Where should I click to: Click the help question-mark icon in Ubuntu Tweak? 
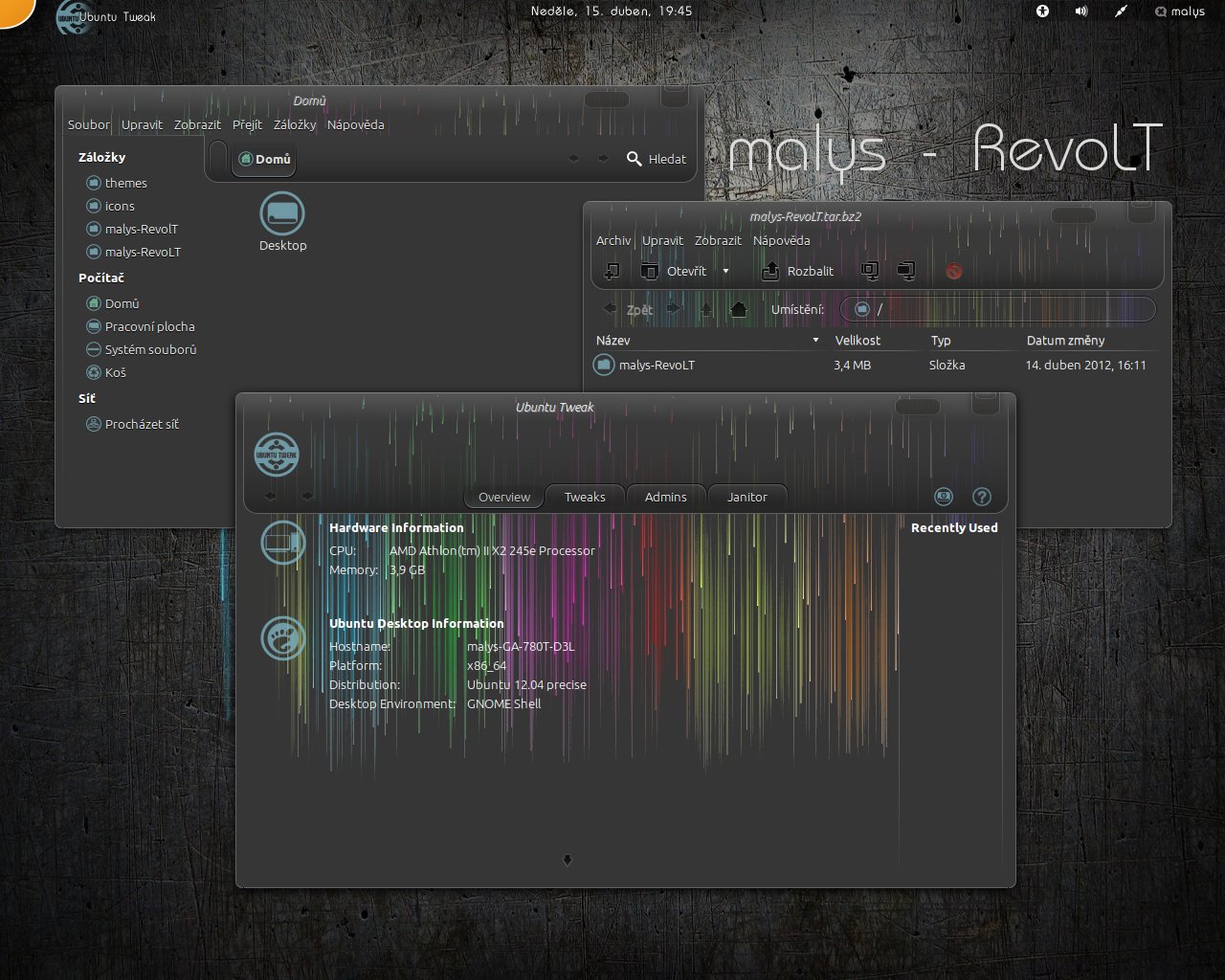coord(981,497)
